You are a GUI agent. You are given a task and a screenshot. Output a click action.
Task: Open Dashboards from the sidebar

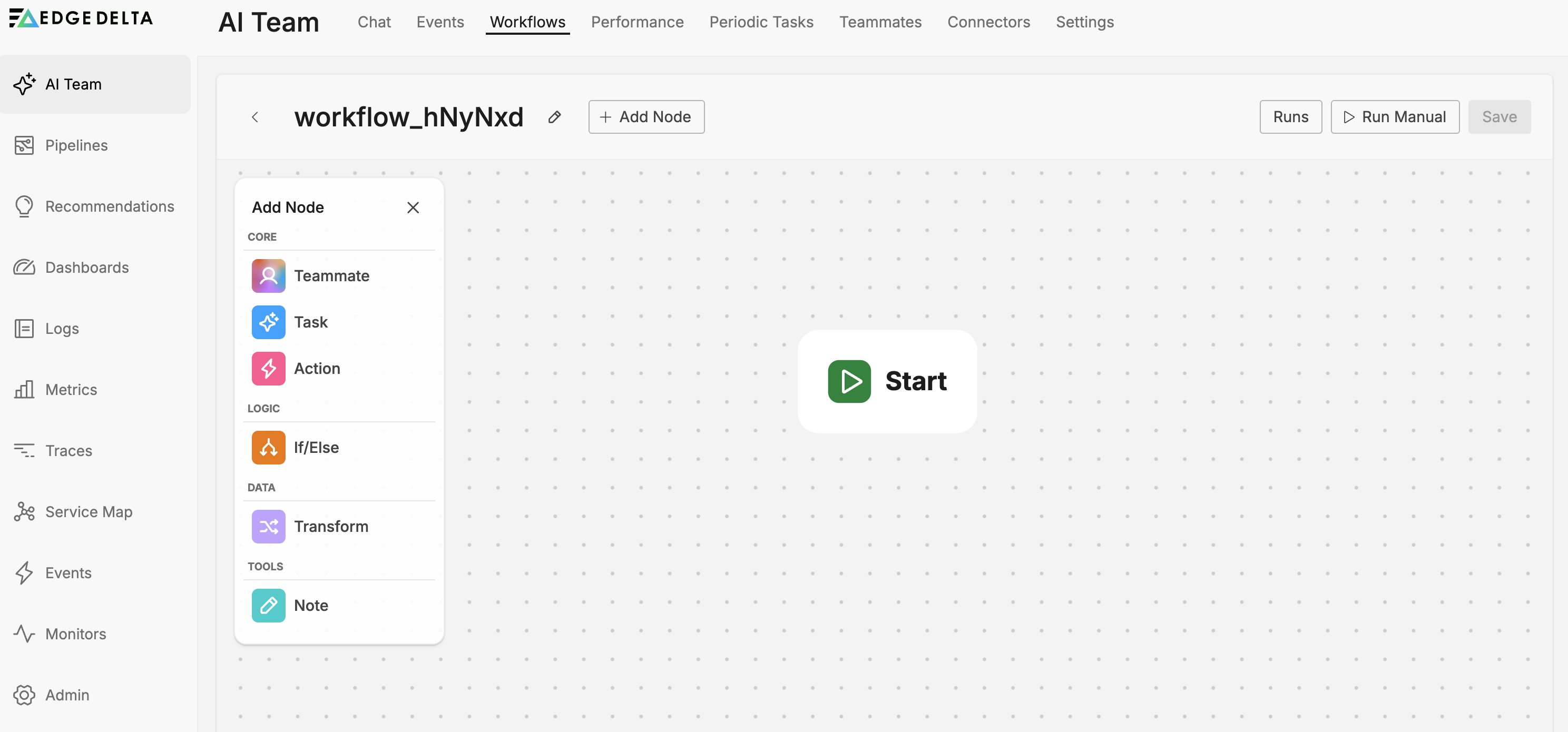[x=86, y=267]
